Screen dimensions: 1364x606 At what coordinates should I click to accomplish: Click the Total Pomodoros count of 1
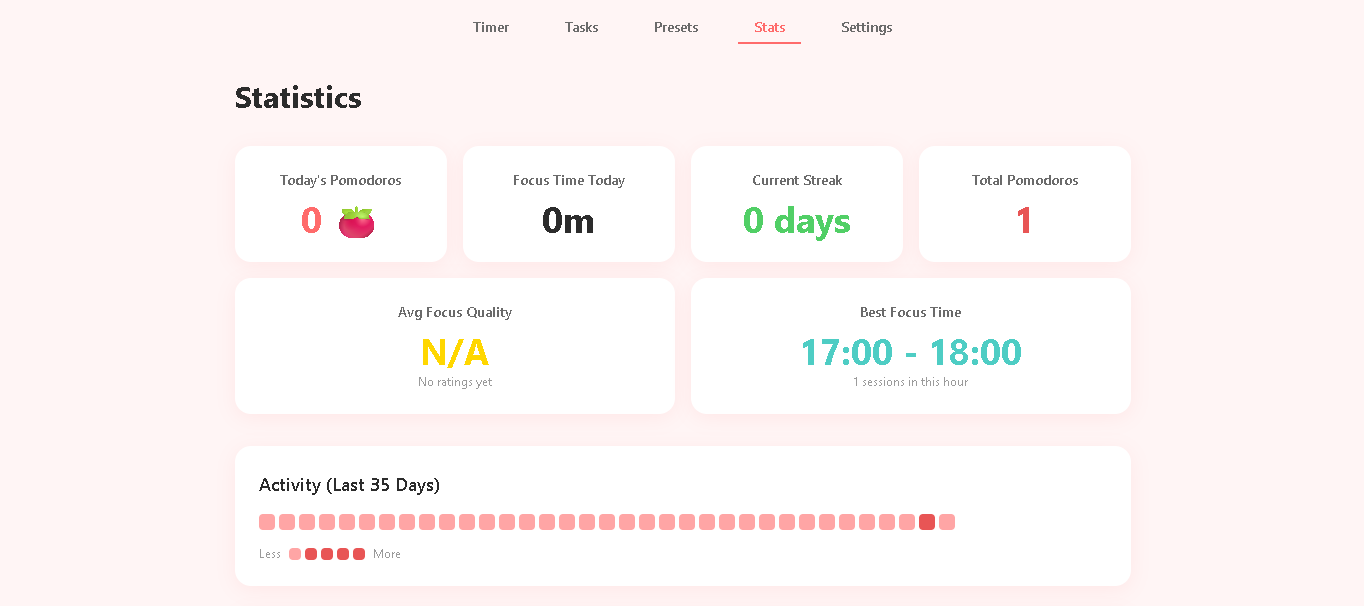point(1024,221)
